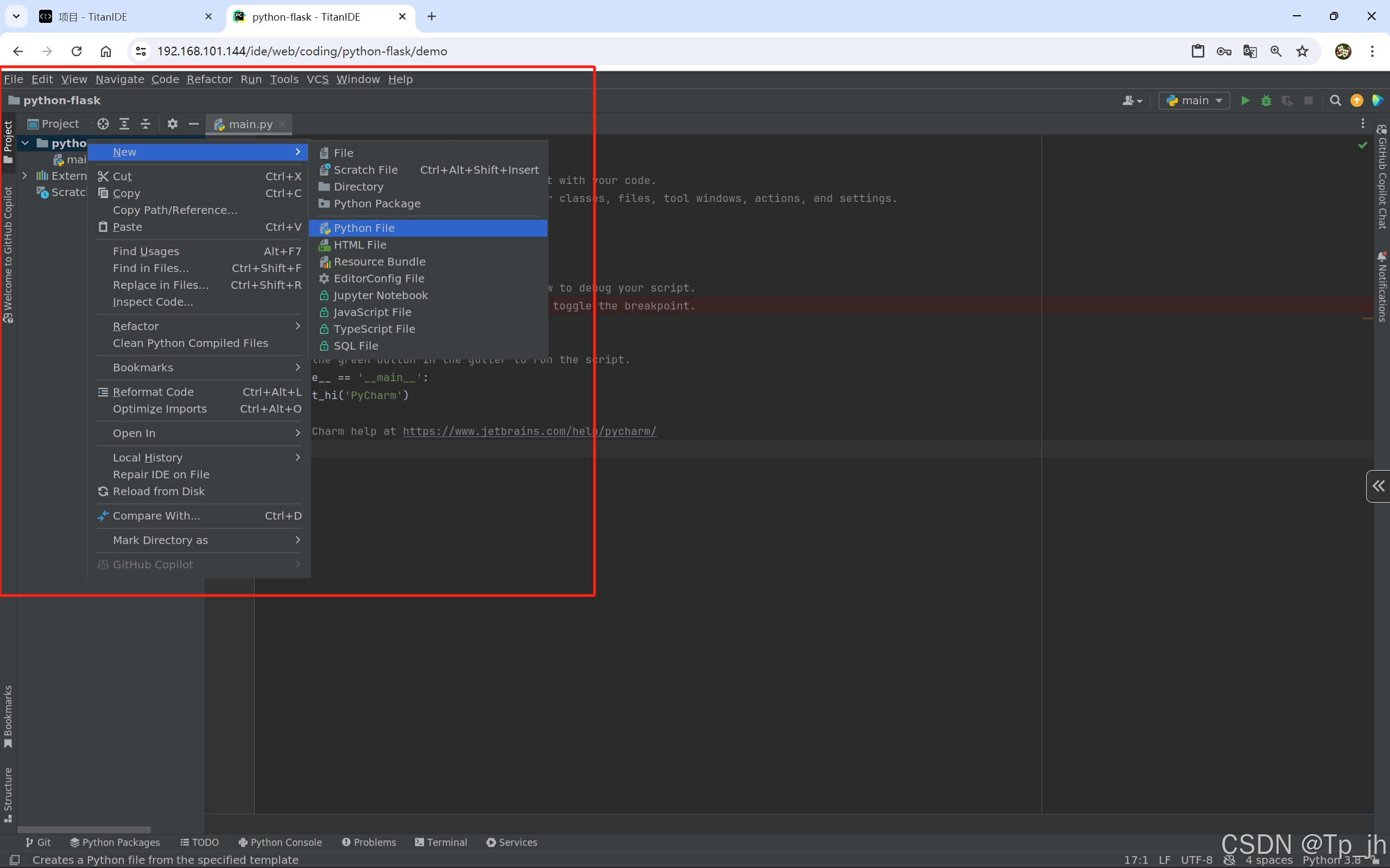Viewport: 1390px width, 868px height.
Task: Open the Git tool window
Action: click(x=38, y=842)
